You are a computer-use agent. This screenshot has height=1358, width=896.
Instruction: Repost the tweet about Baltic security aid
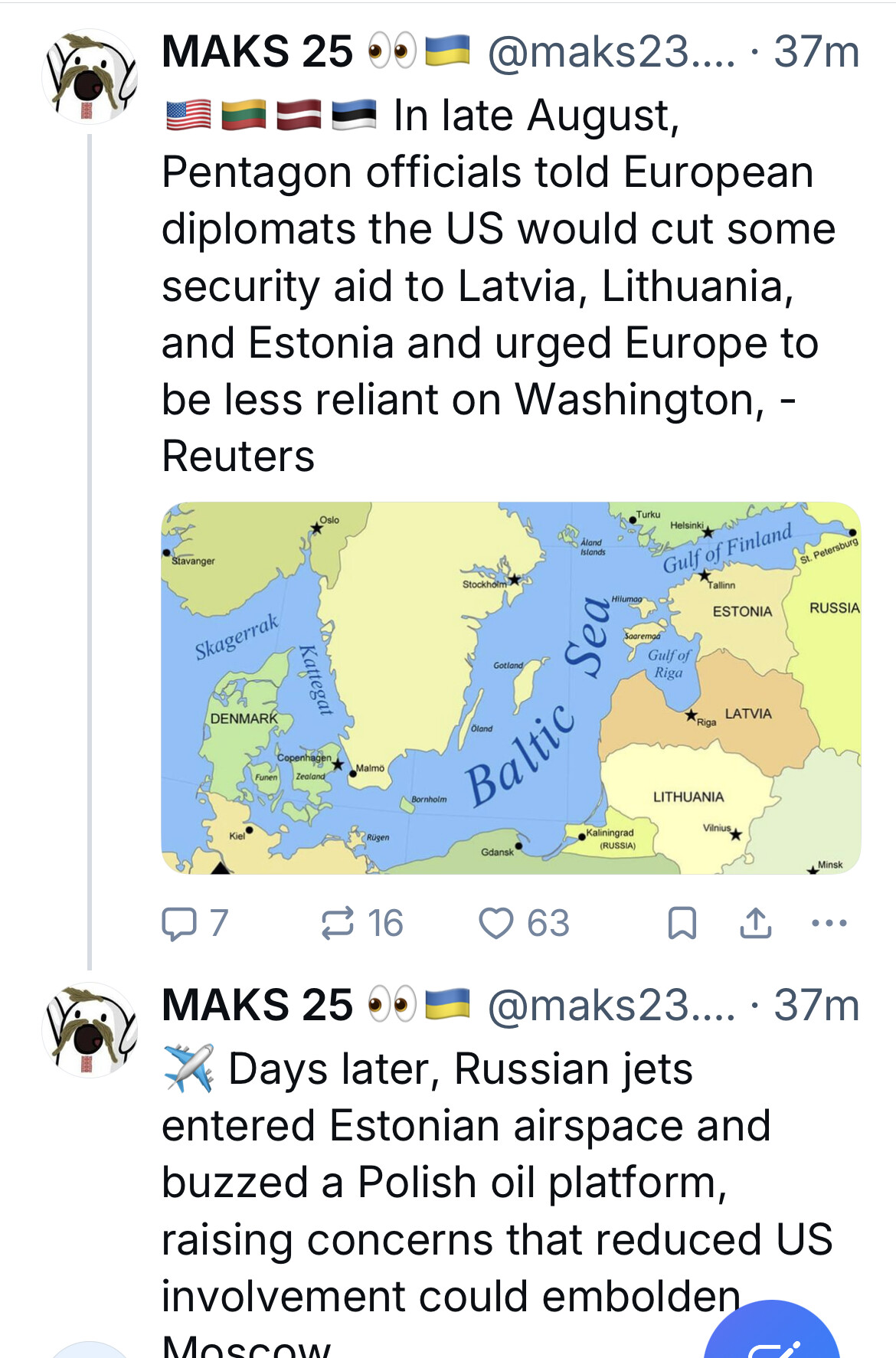pos(338,923)
